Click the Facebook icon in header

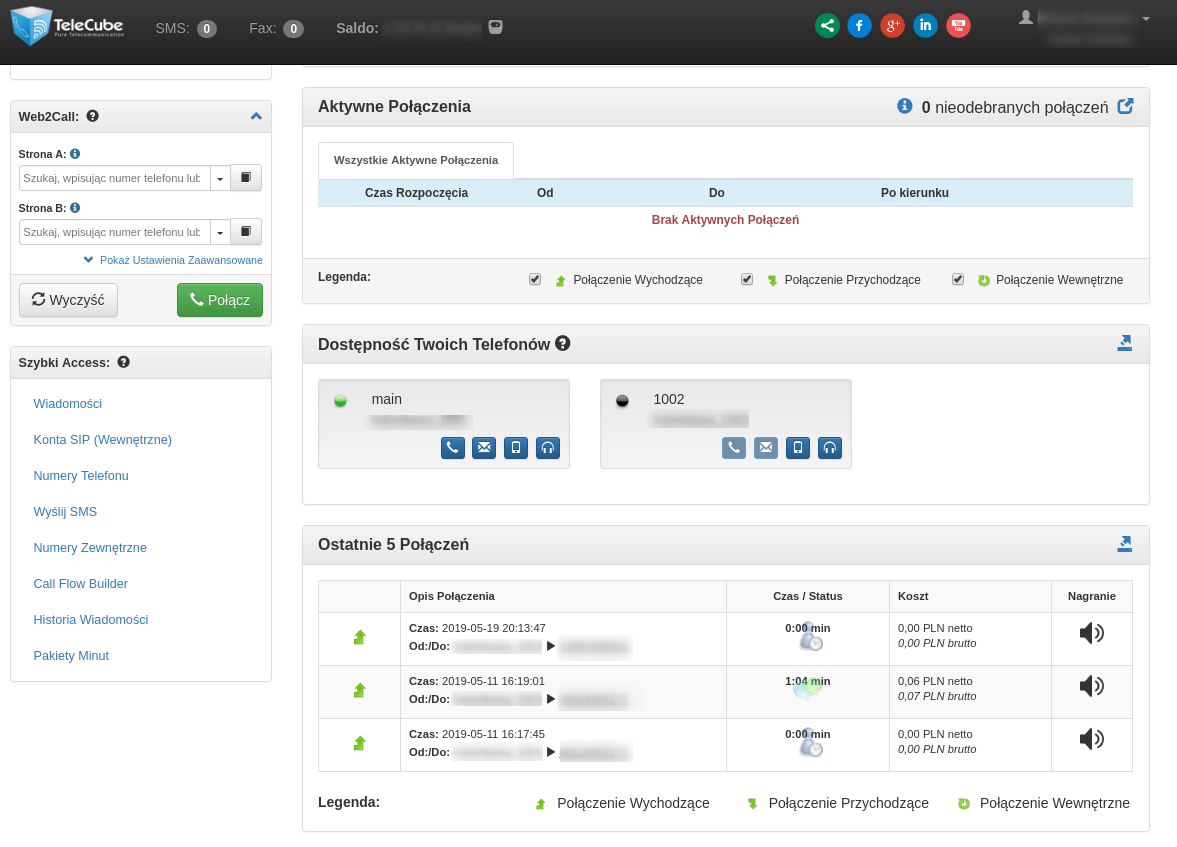859,26
